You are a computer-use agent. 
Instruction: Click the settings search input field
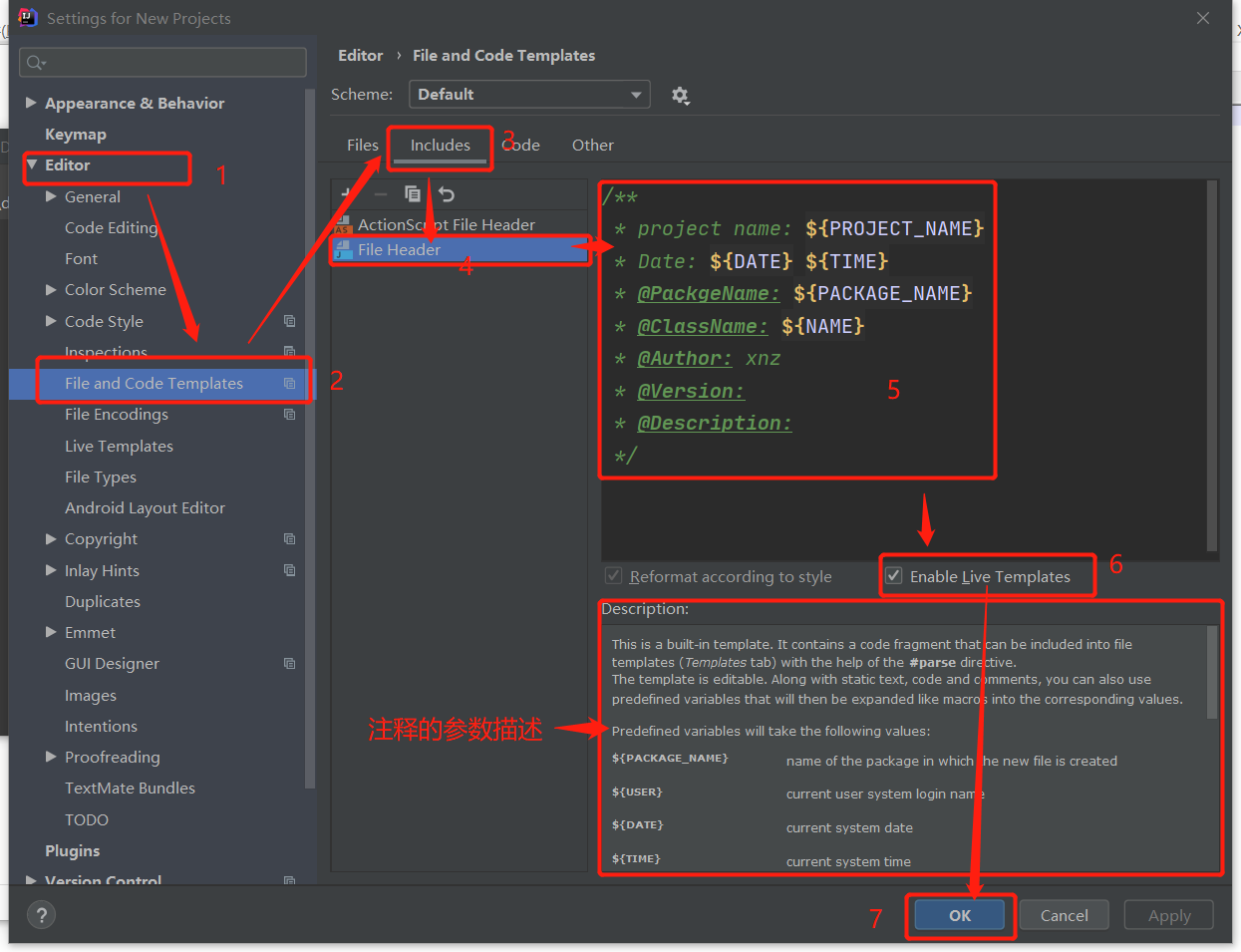[x=162, y=63]
